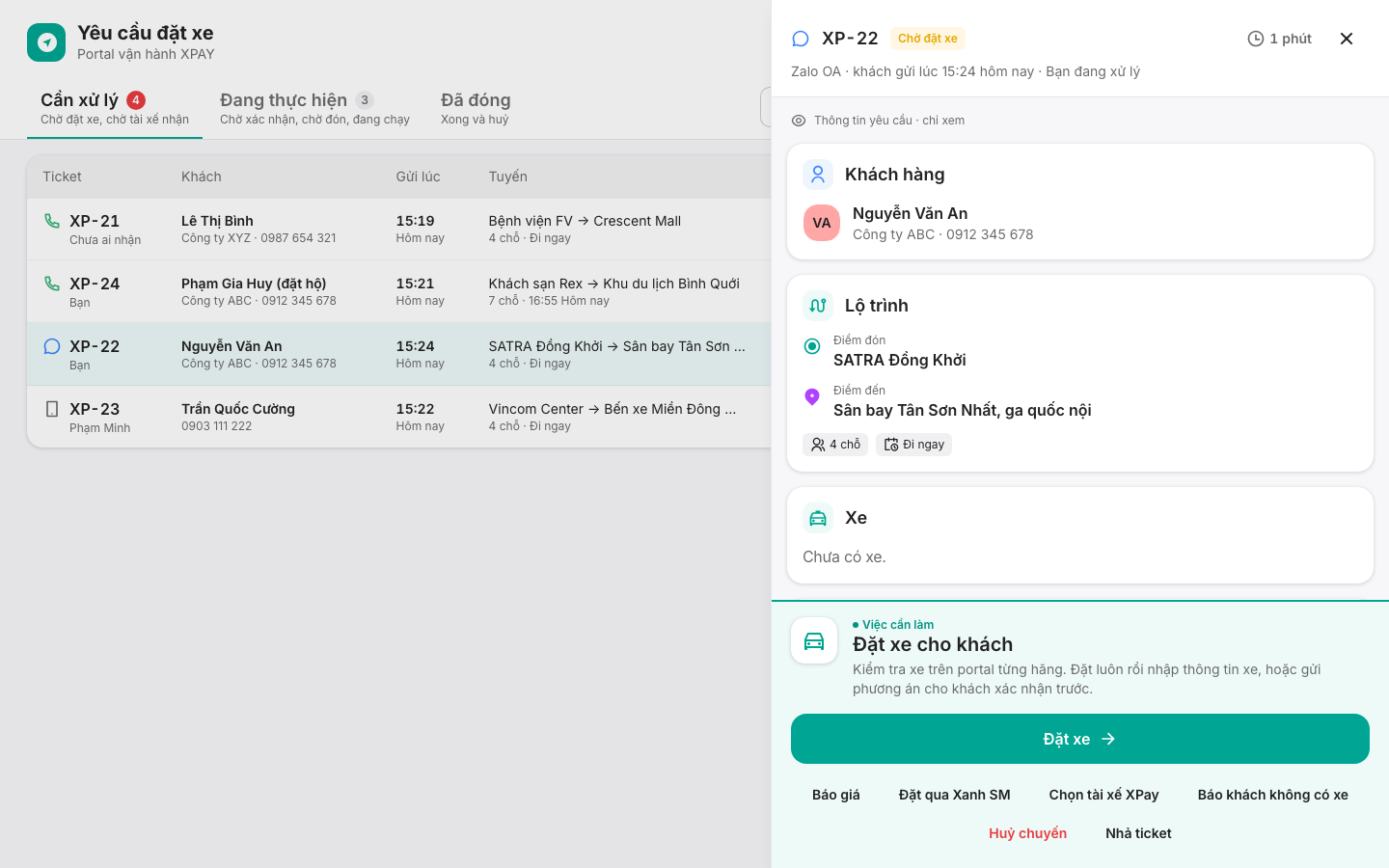Click the red badge showing 4 pending
The width and height of the screenshot is (1389, 868).
136,100
